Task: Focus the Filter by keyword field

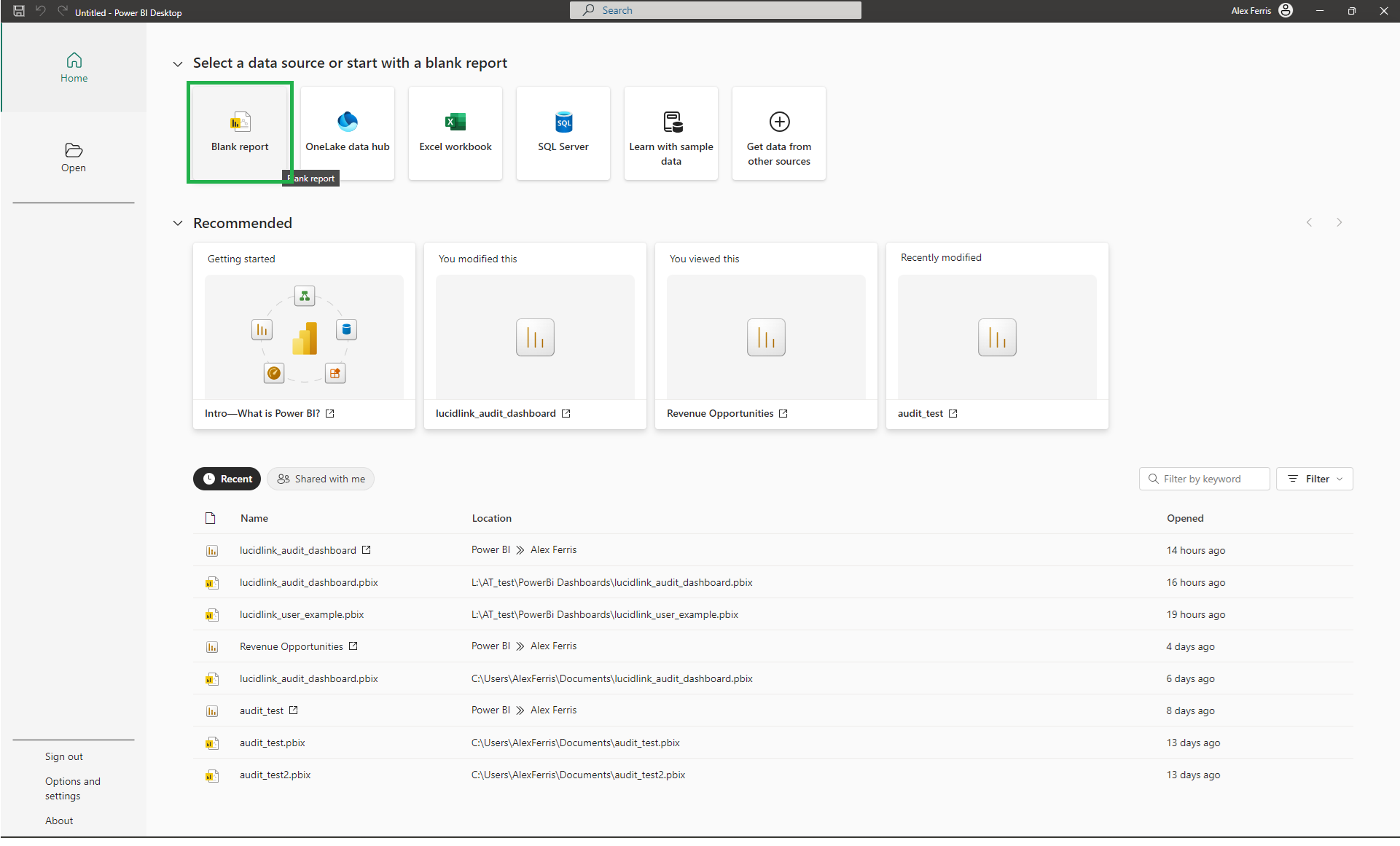Action: pyautogui.click(x=1204, y=479)
